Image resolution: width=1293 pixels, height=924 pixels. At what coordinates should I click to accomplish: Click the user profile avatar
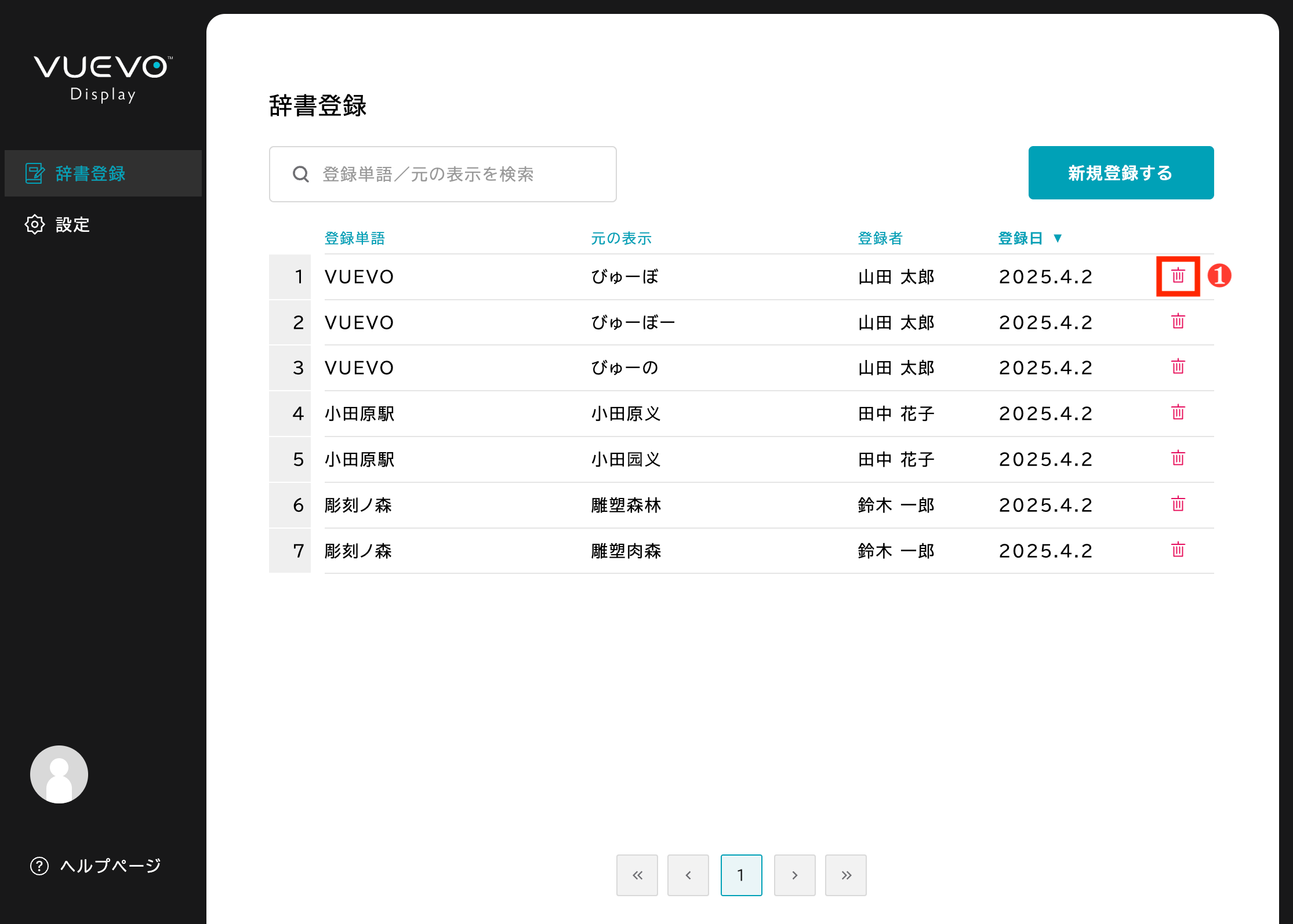(58, 774)
